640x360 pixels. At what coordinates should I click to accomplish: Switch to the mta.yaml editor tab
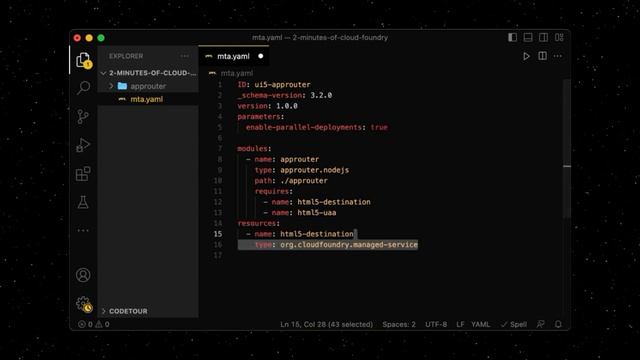[234, 56]
